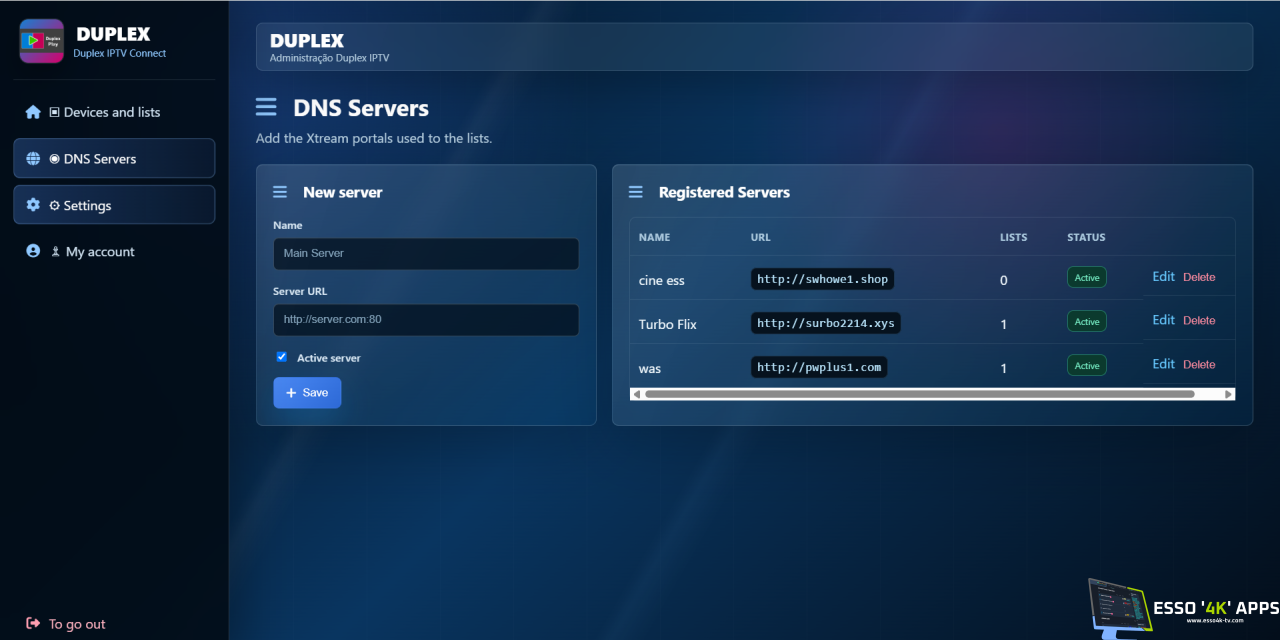Click the hamburger icon next to DNS Servers heading
1280x640 pixels.
(266, 107)
